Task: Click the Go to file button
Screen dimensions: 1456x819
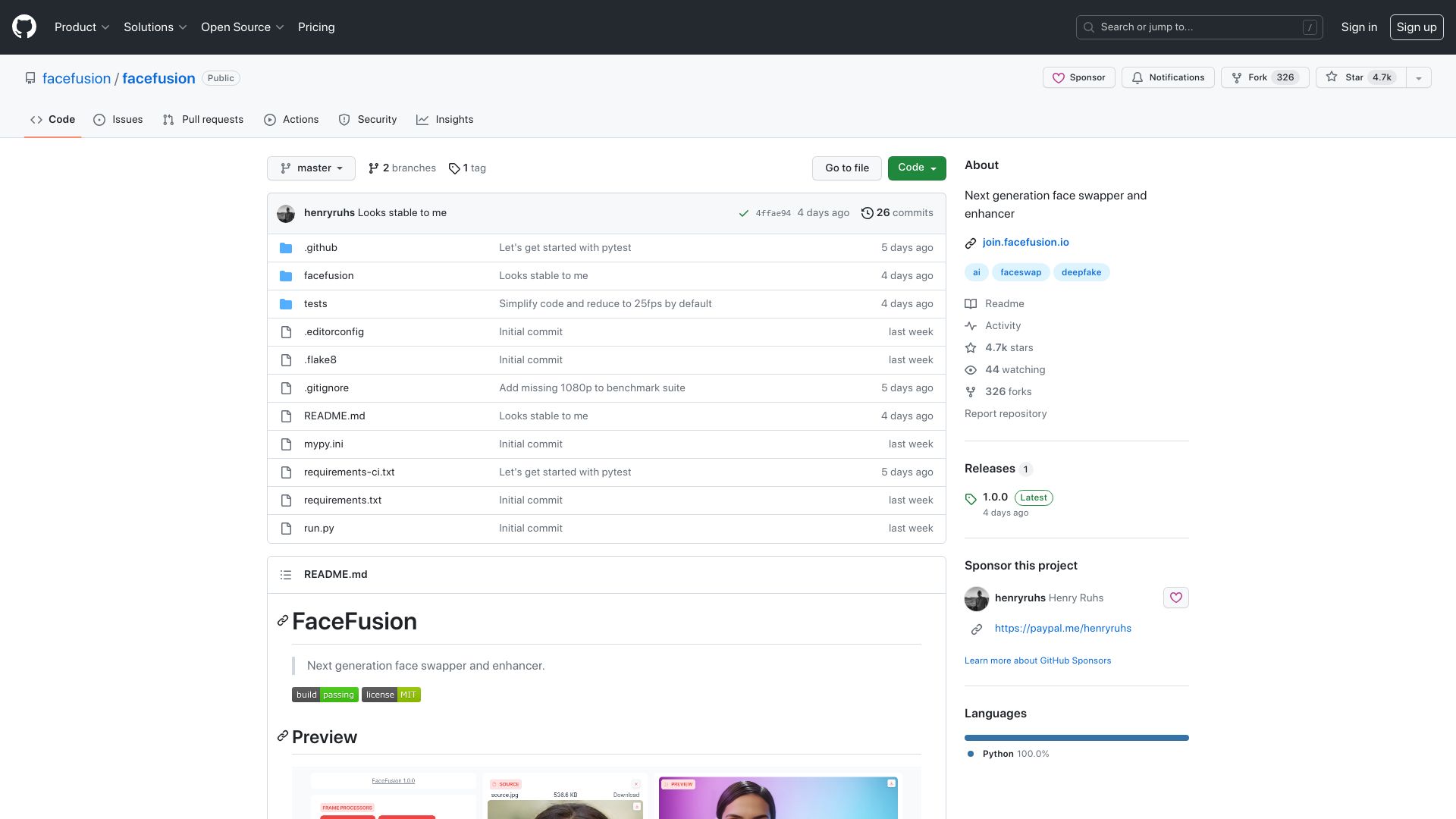Action: (x=847, y=168)
